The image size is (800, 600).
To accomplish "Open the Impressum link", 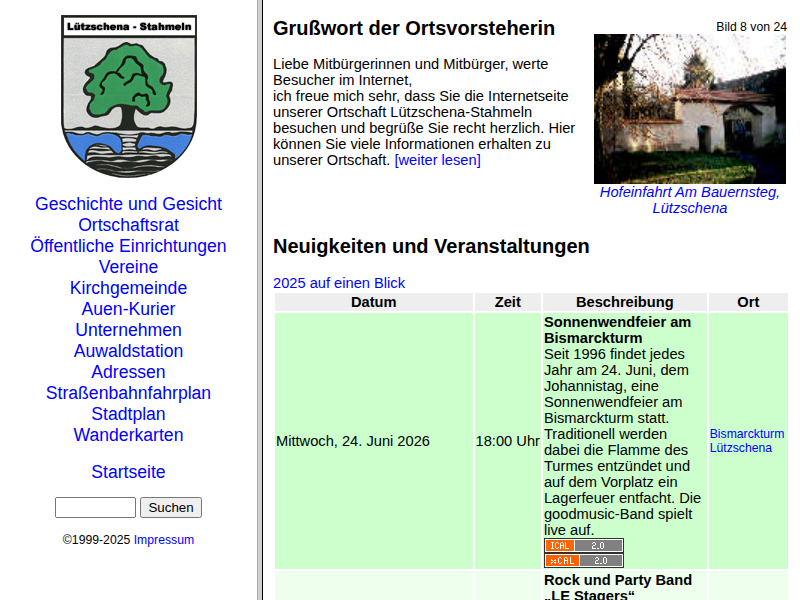I will [164, 539].
